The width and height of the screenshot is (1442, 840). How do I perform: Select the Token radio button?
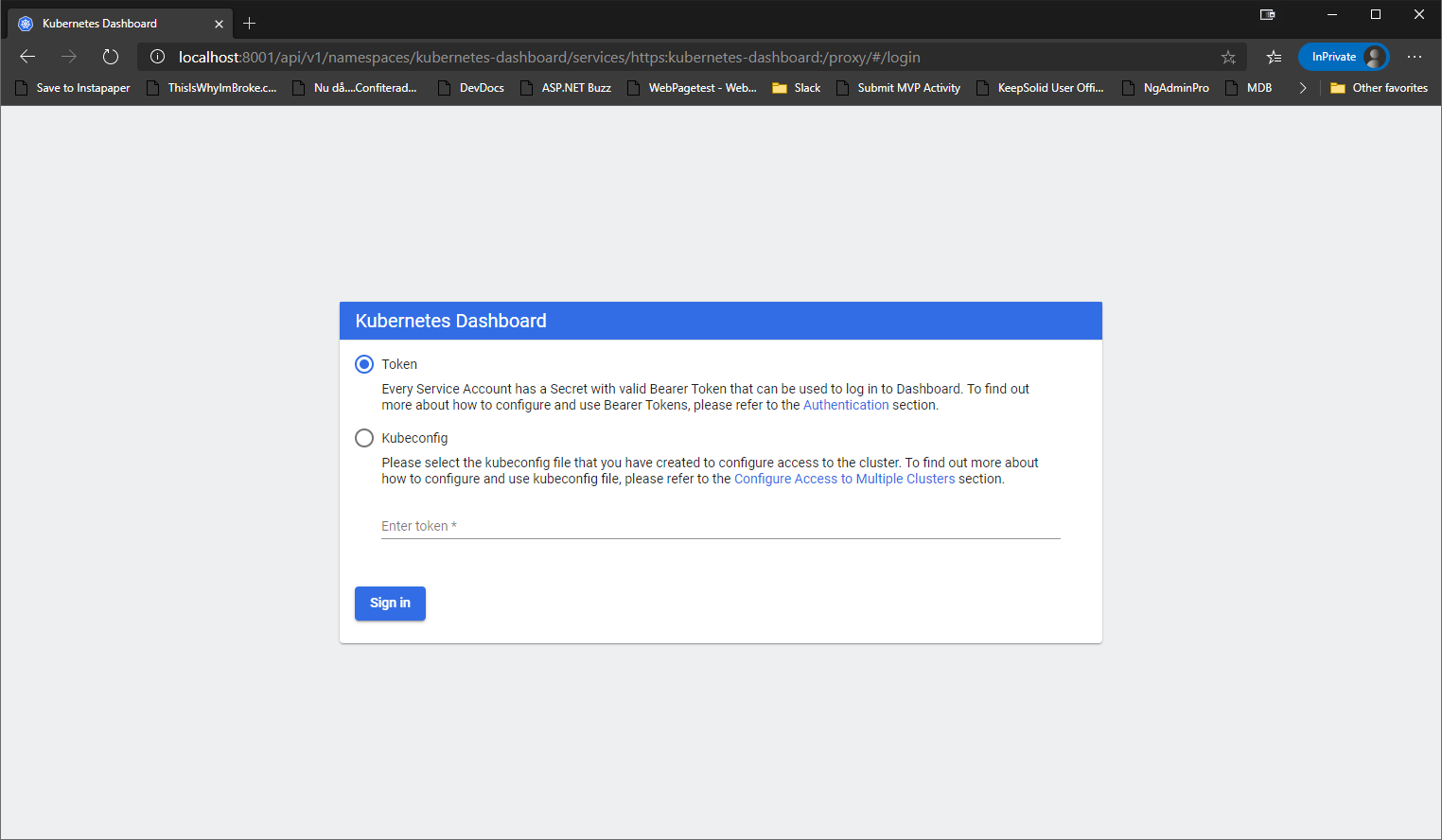(364, 364)
